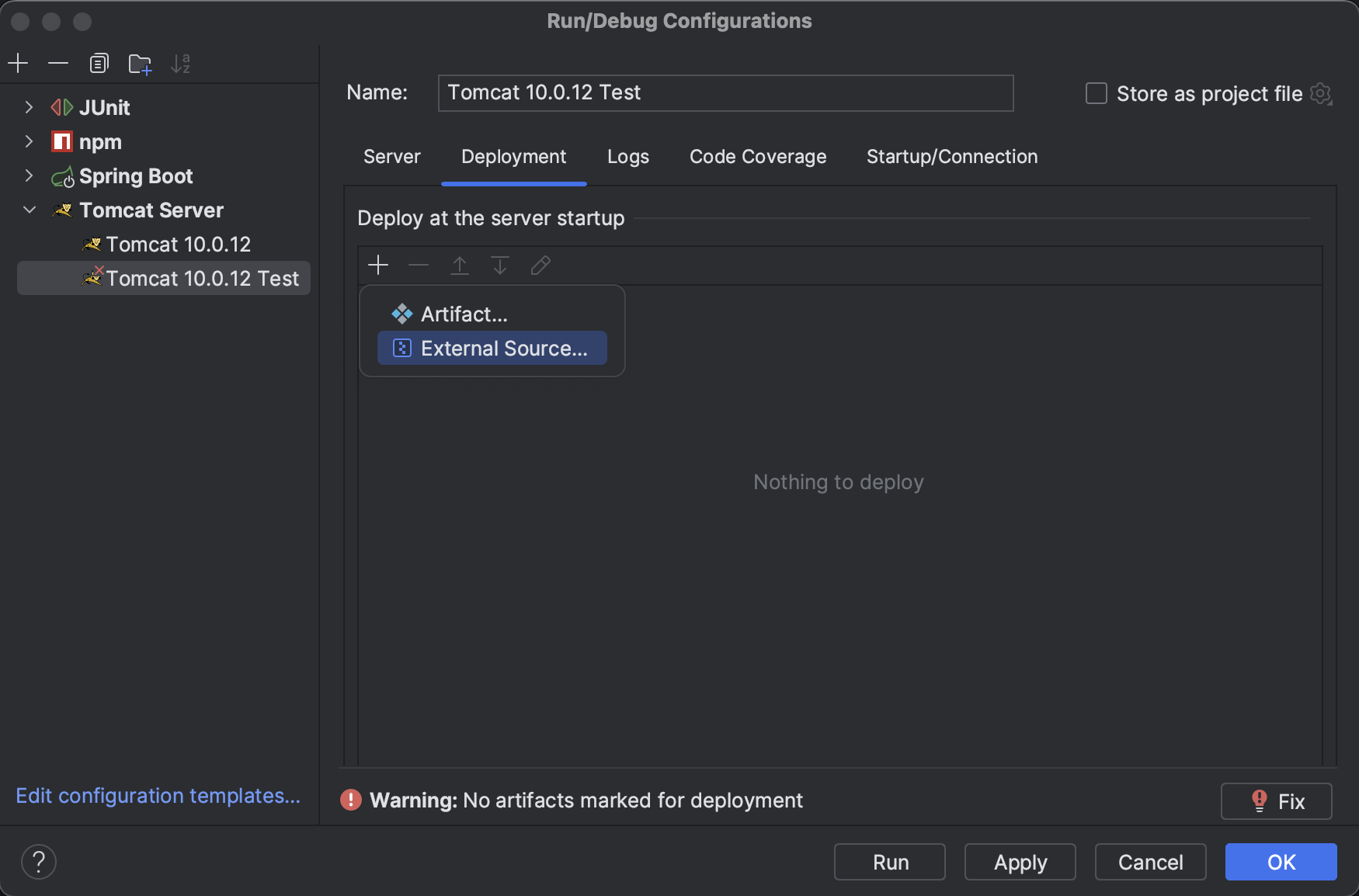Click the Copy Configuration icon
1359x896 pixels.
tap(99, 63)
